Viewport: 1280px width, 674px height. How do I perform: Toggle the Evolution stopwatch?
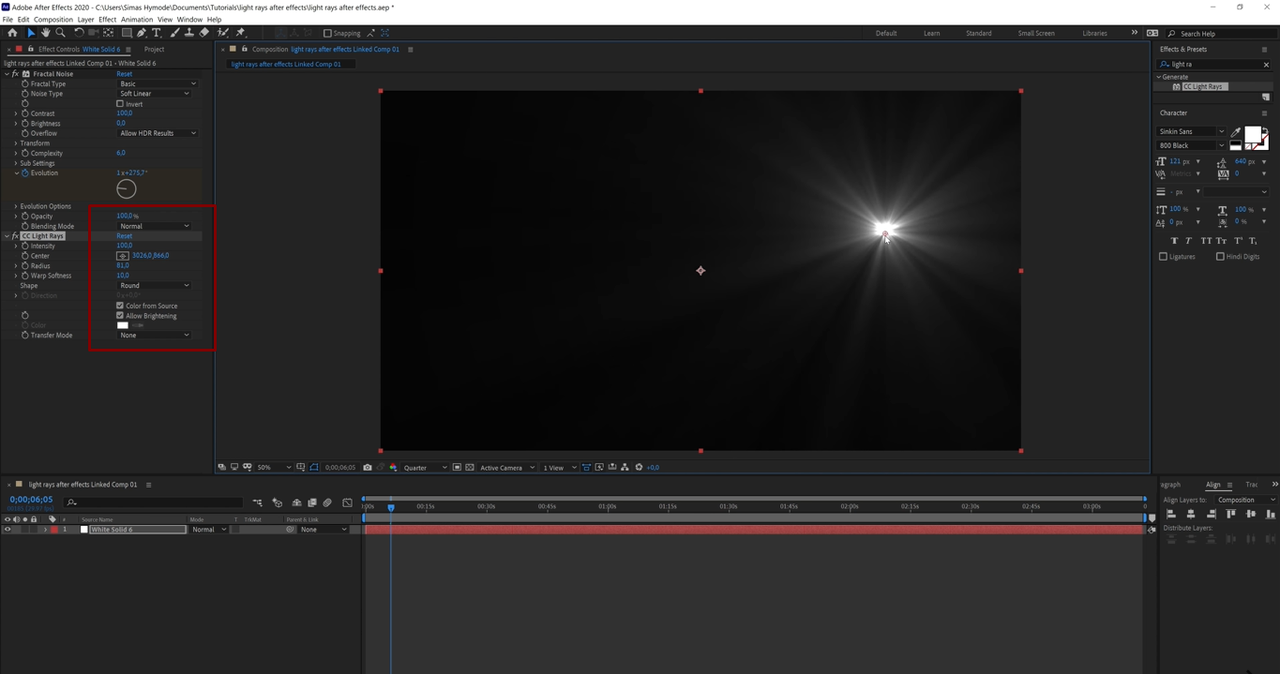coord(25,173)
